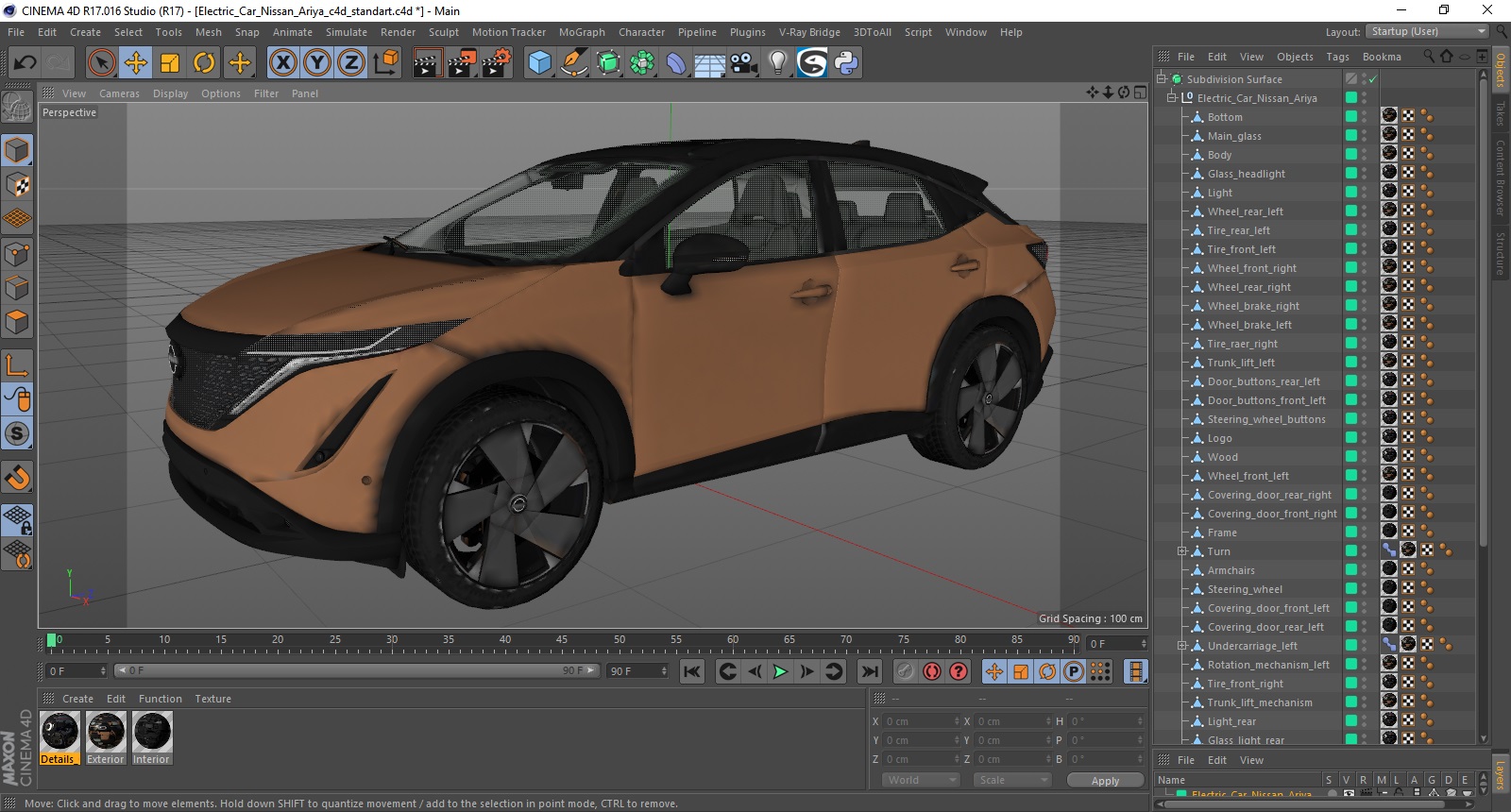Click the X position input field
The width and height of the screenshot is (1511, 812).
coord(921,721)
